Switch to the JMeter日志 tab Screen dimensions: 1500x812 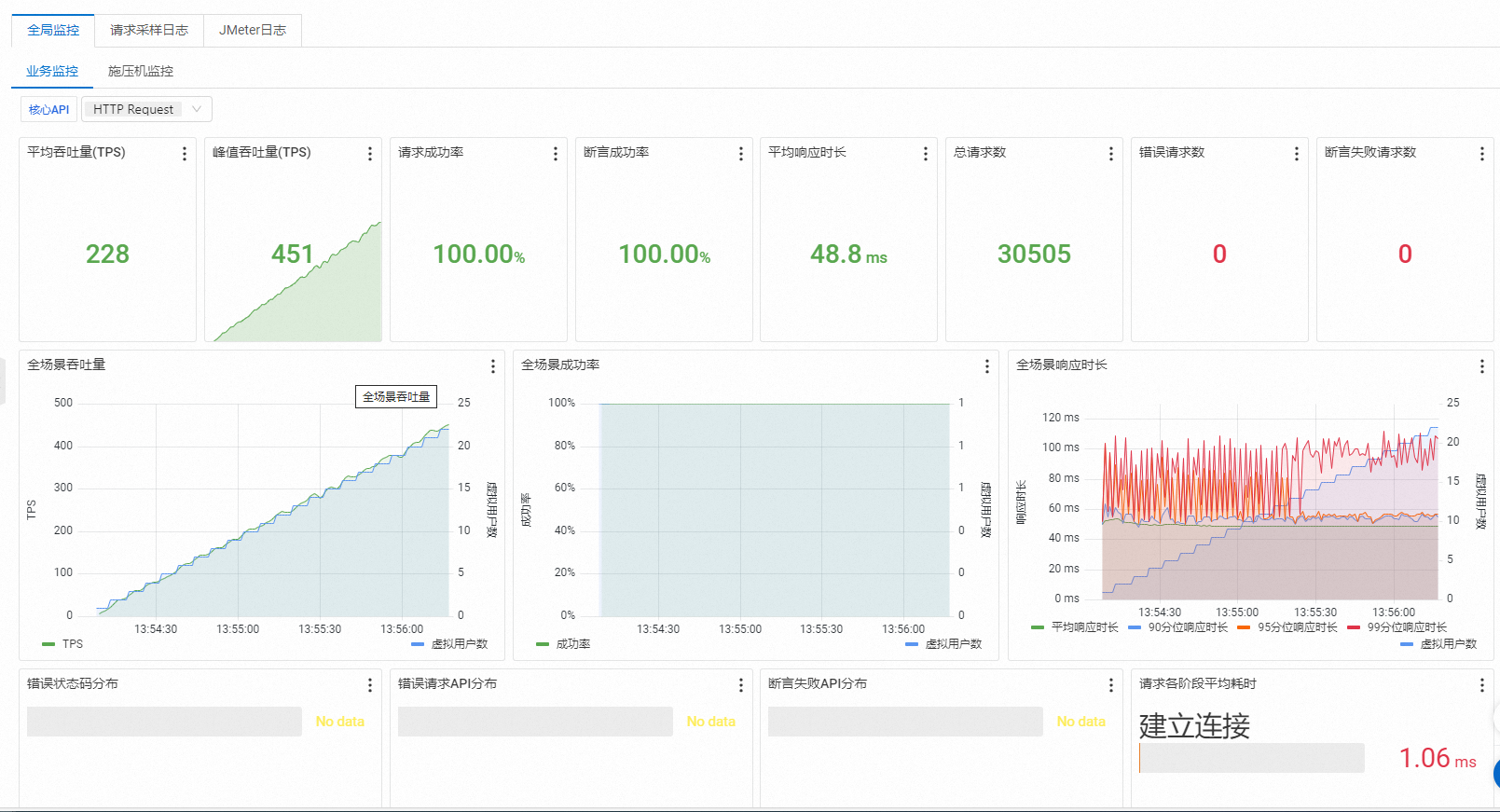[x=253, y=30]
